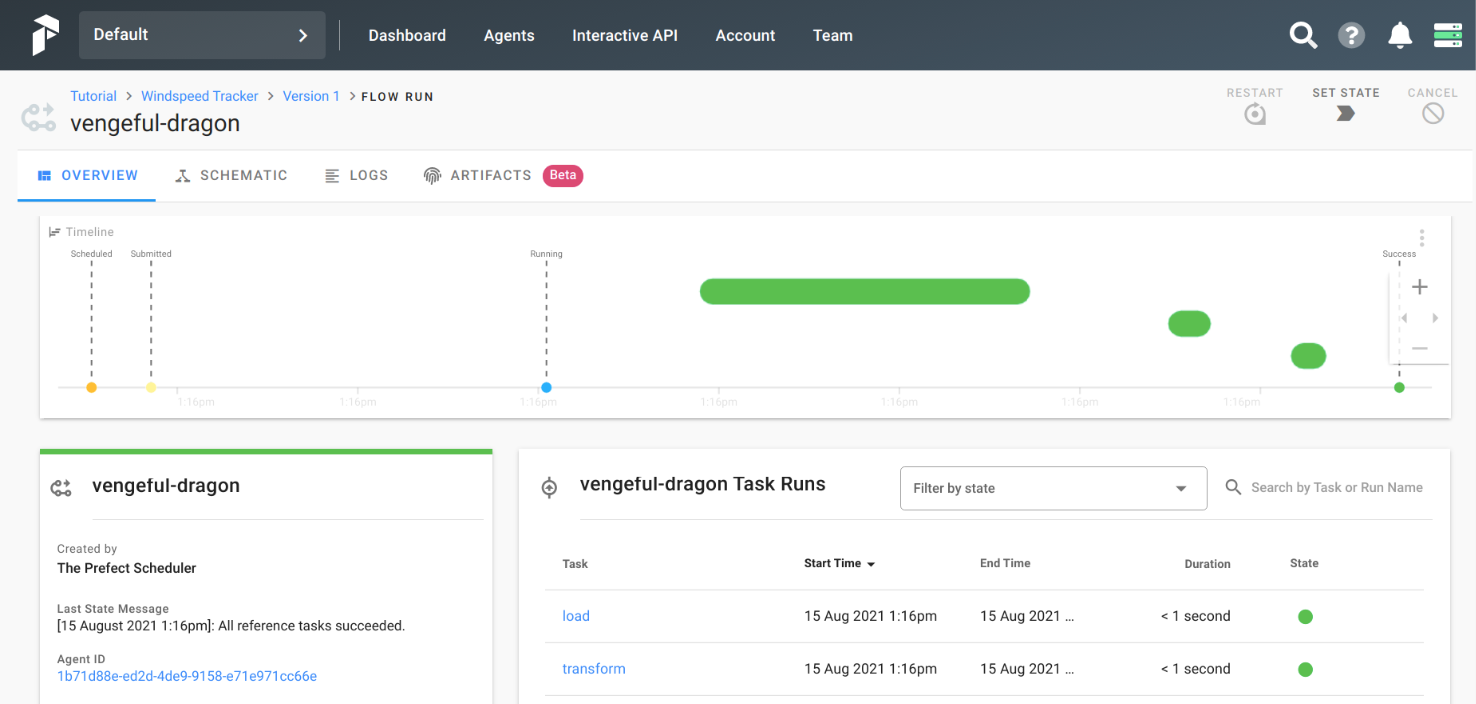Open the Windspeed Tracker breadcrumb link
This screenshot has height=704, width=1476.
[x=200, y=96]
